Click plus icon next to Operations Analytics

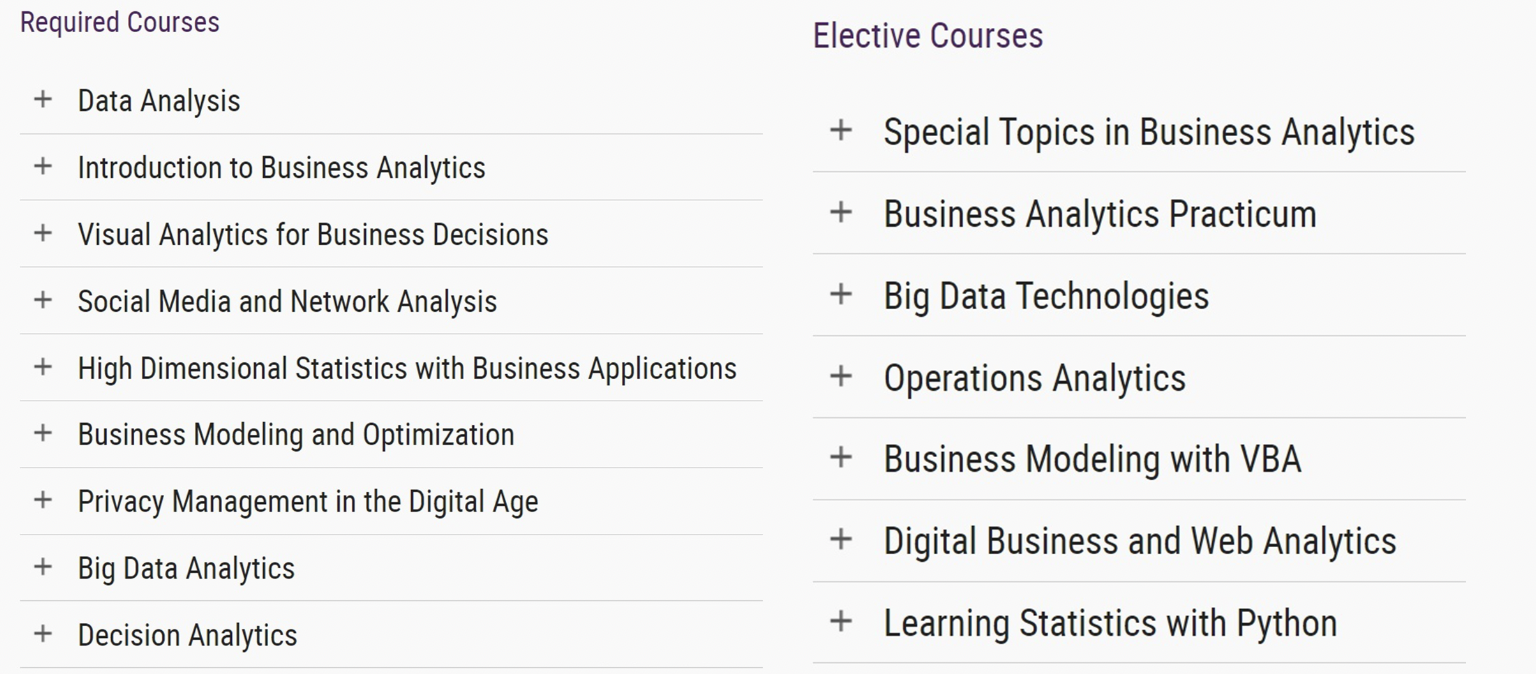841,376
